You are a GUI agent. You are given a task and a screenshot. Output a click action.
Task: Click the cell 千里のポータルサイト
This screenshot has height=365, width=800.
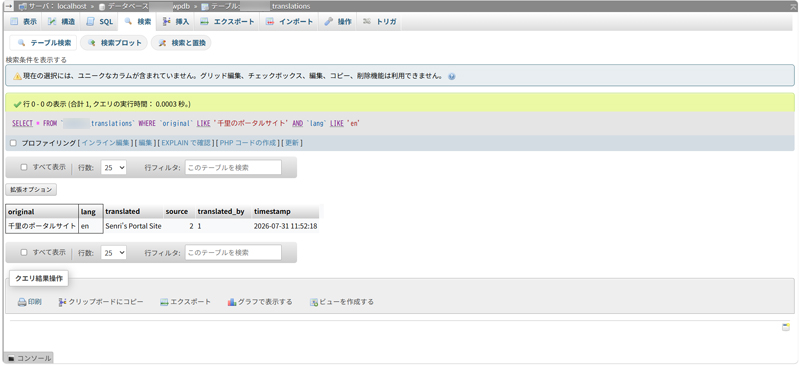[42, 226]
